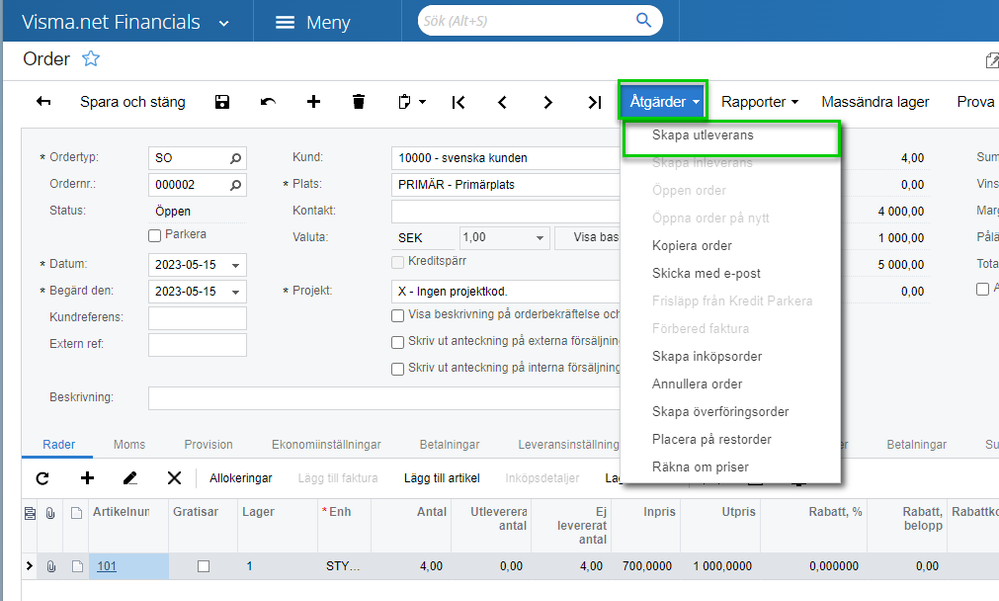Go to next record arrow

(548, 102)
